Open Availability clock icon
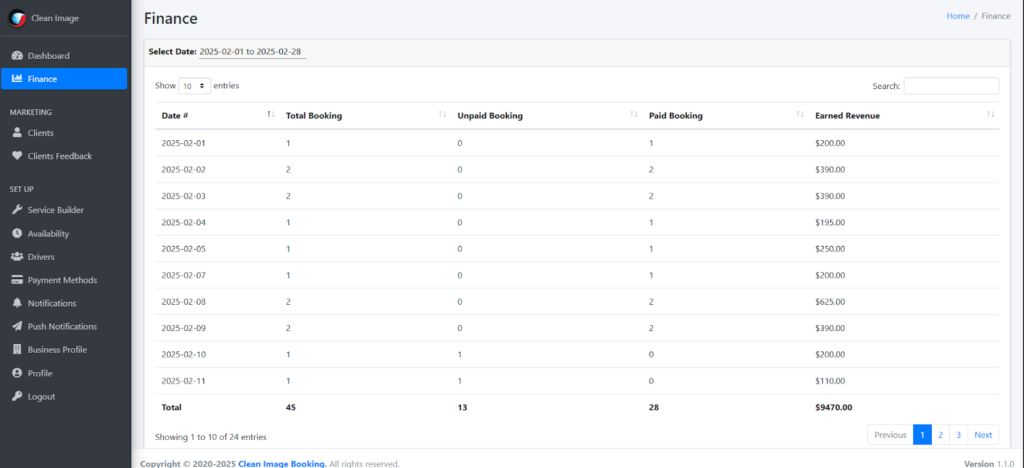The image size is (1024, 468). point(17,233)
